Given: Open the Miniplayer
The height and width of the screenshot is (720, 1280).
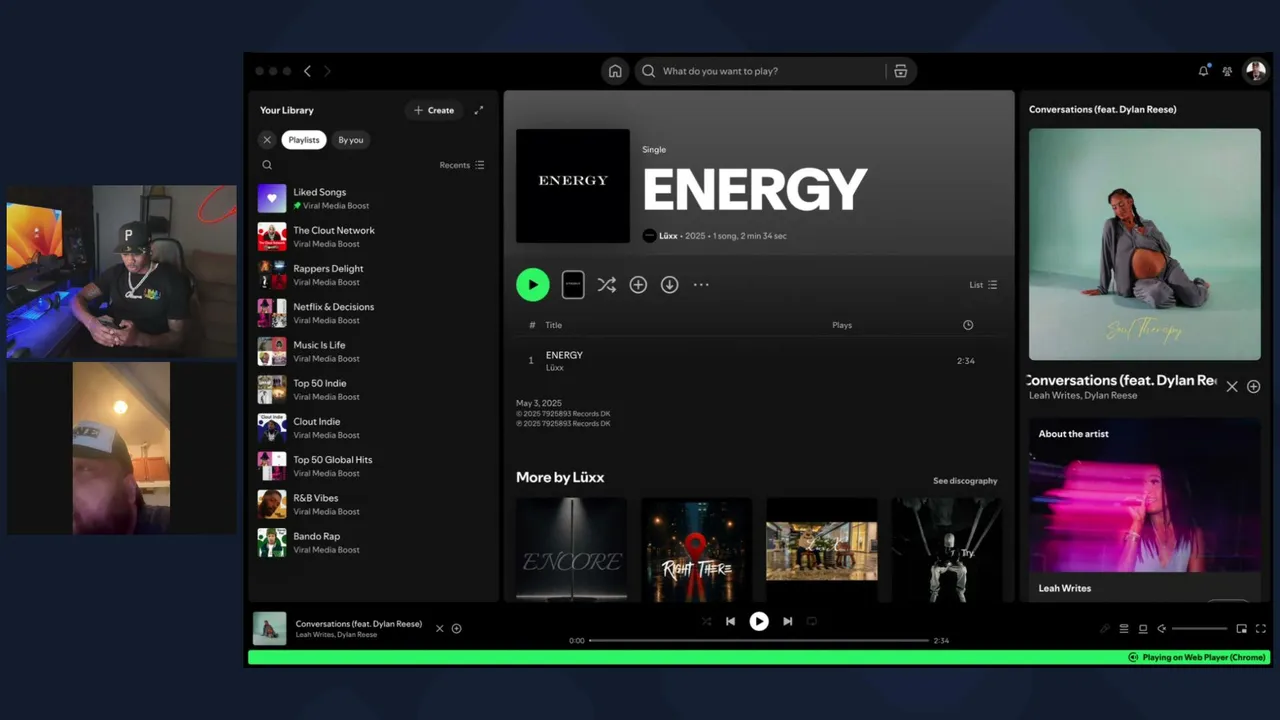Looking at the screenshot, I should (x=1242, y=629).
